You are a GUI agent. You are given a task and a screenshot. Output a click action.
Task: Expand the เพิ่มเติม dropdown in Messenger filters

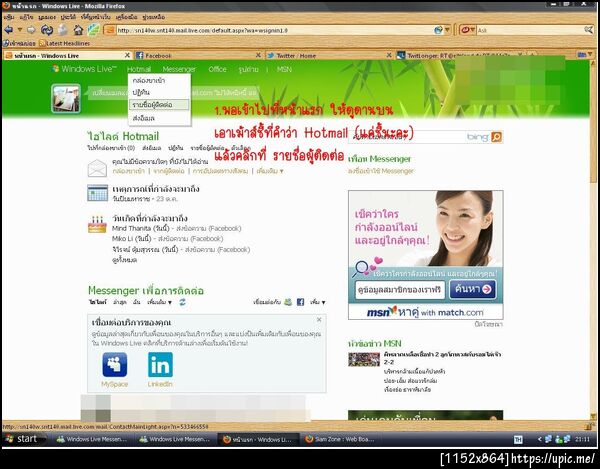click(x=160, y=302)
